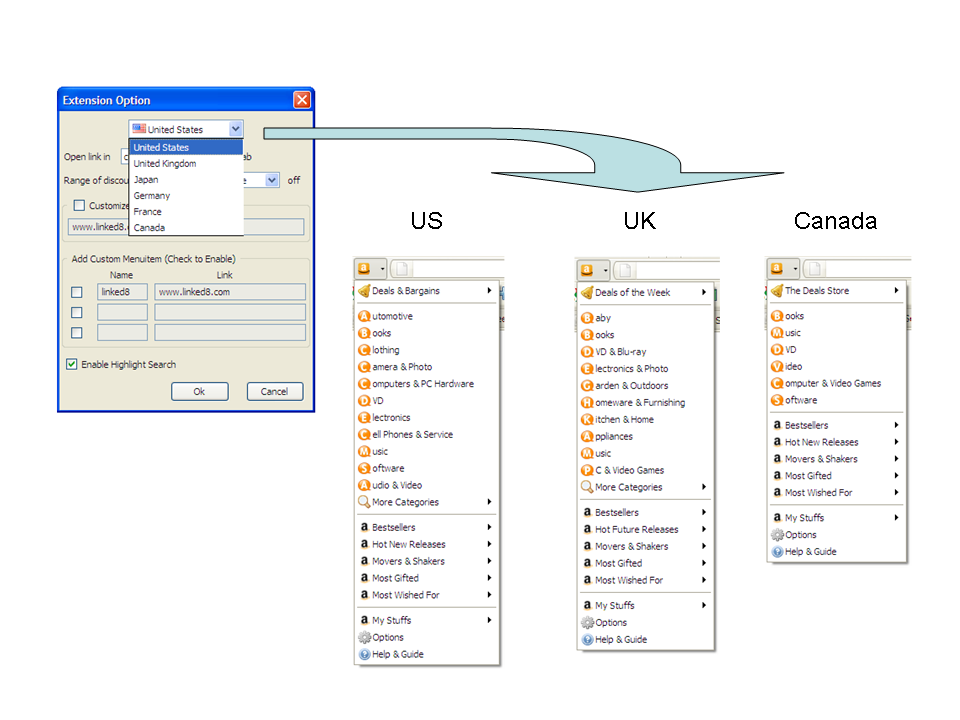Open the discount range dropdown arrow

(x=272, y=180)
